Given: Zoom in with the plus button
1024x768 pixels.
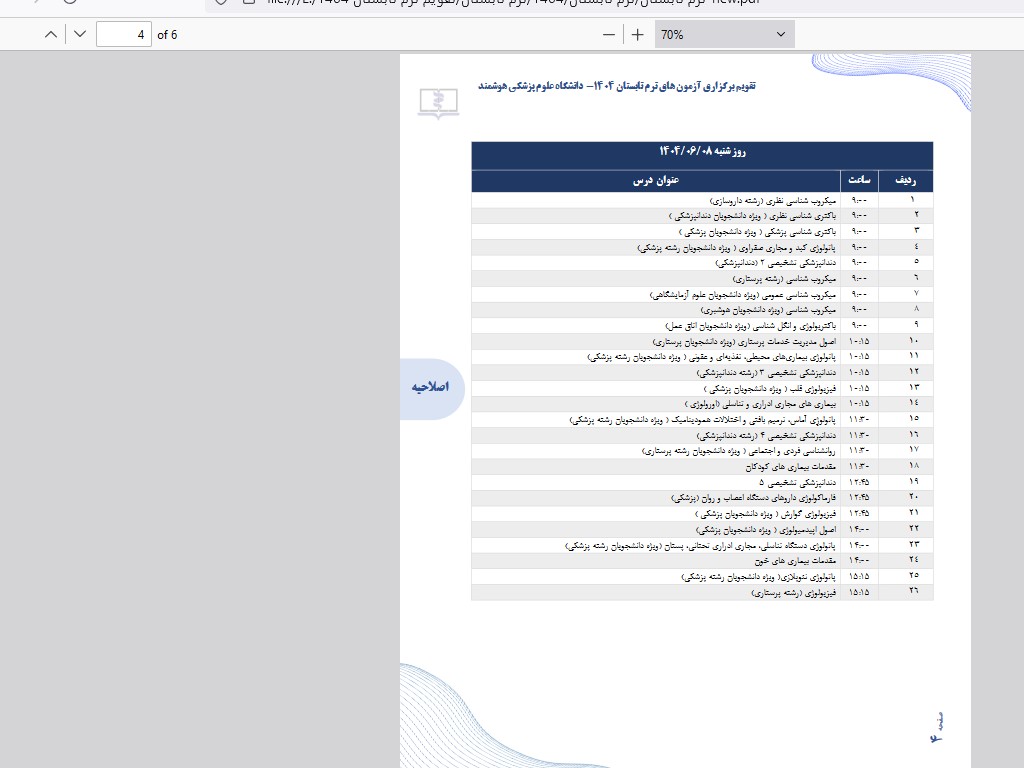Looking at the screenshot, I should [x=638, y=35].
